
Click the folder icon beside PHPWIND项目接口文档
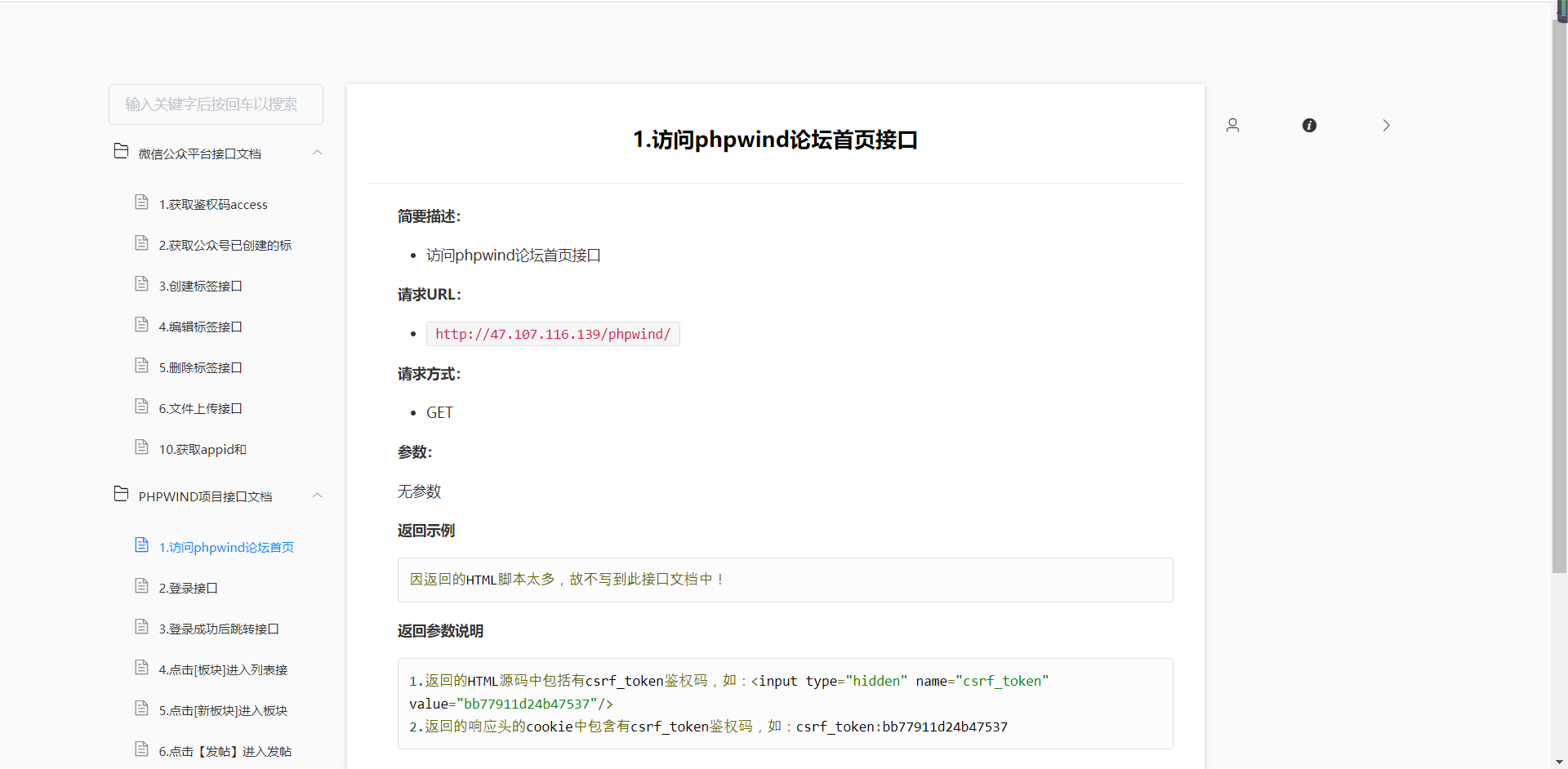(120, 494)
